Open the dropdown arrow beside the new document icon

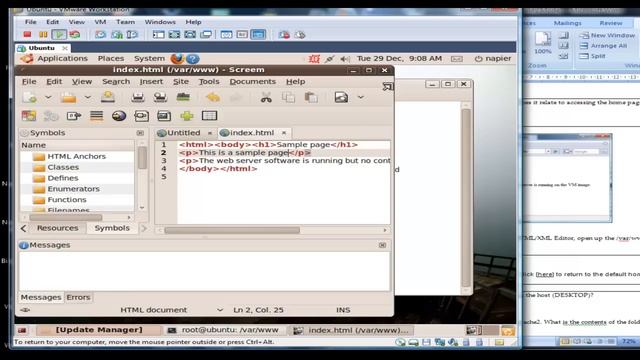(48, 97)
